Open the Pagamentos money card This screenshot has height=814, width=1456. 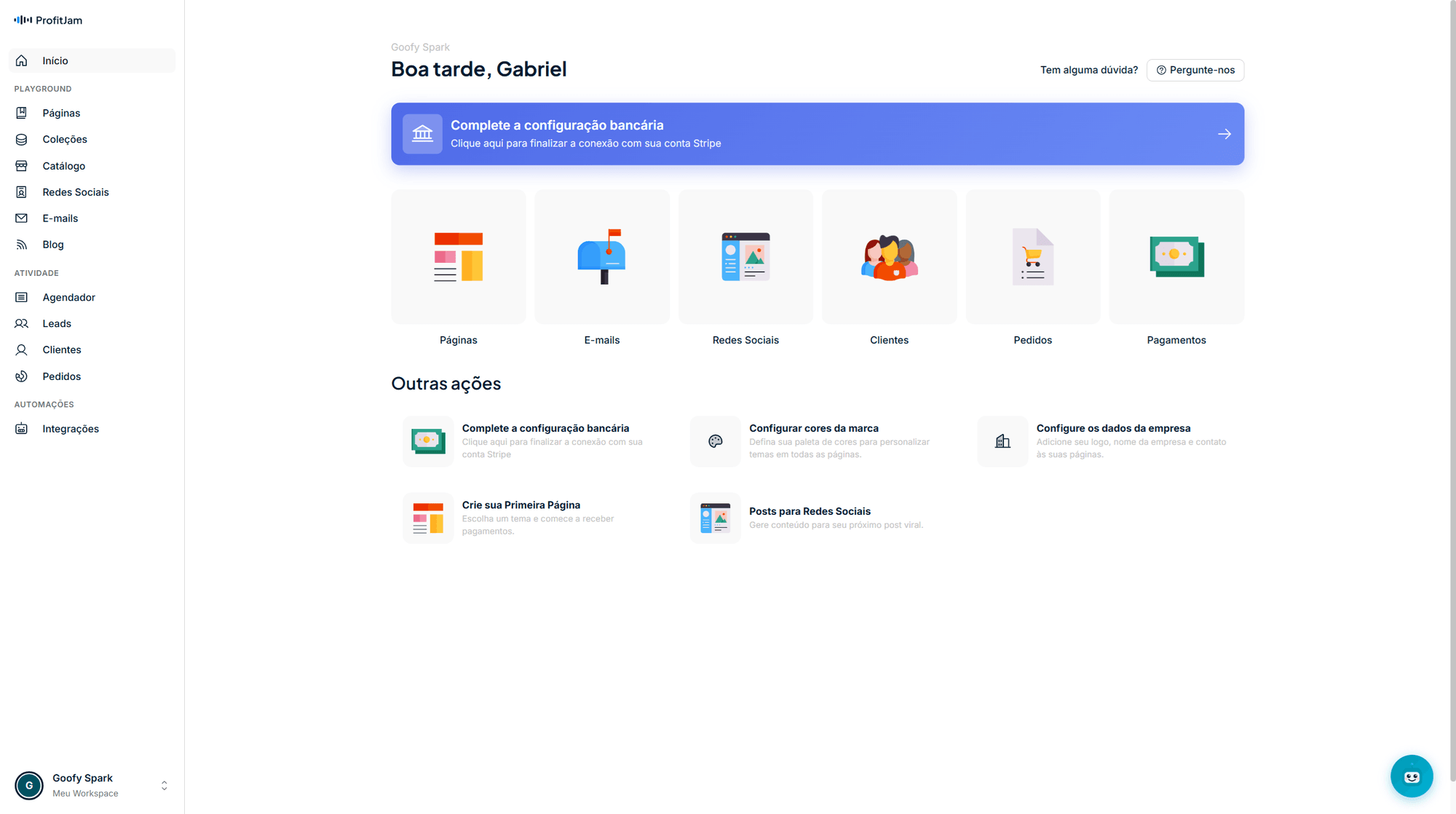(x=1176, y=257)
